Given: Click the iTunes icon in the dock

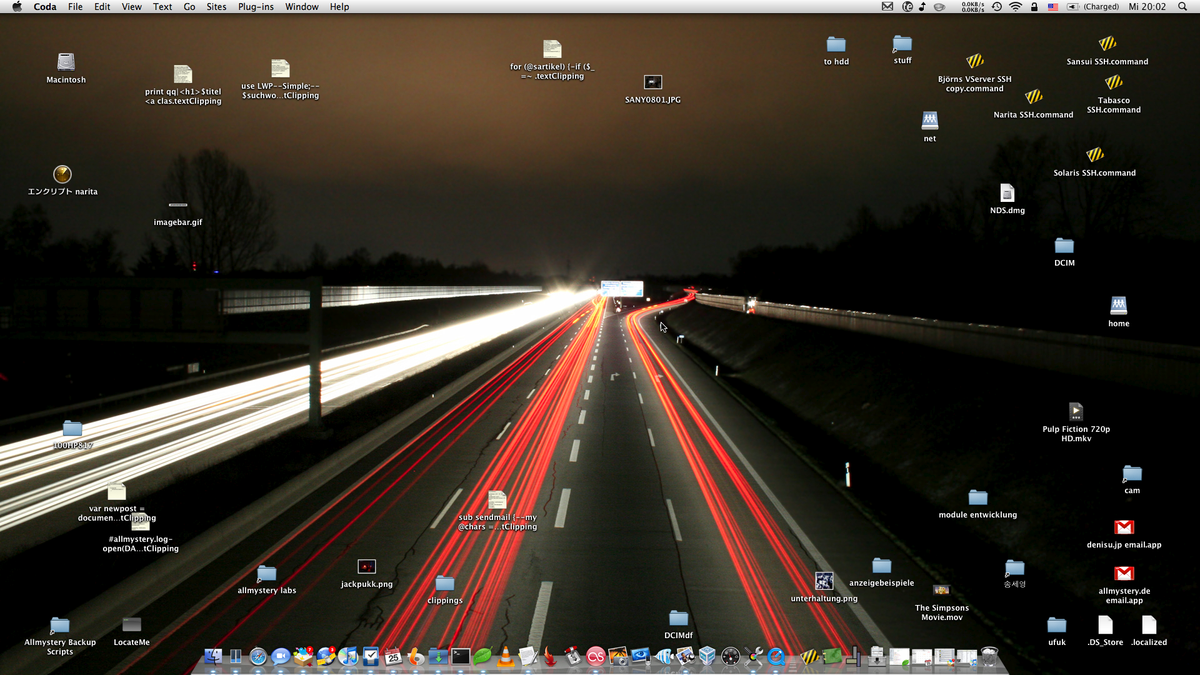Looking at the screenshot, I should tap(348, 656).
